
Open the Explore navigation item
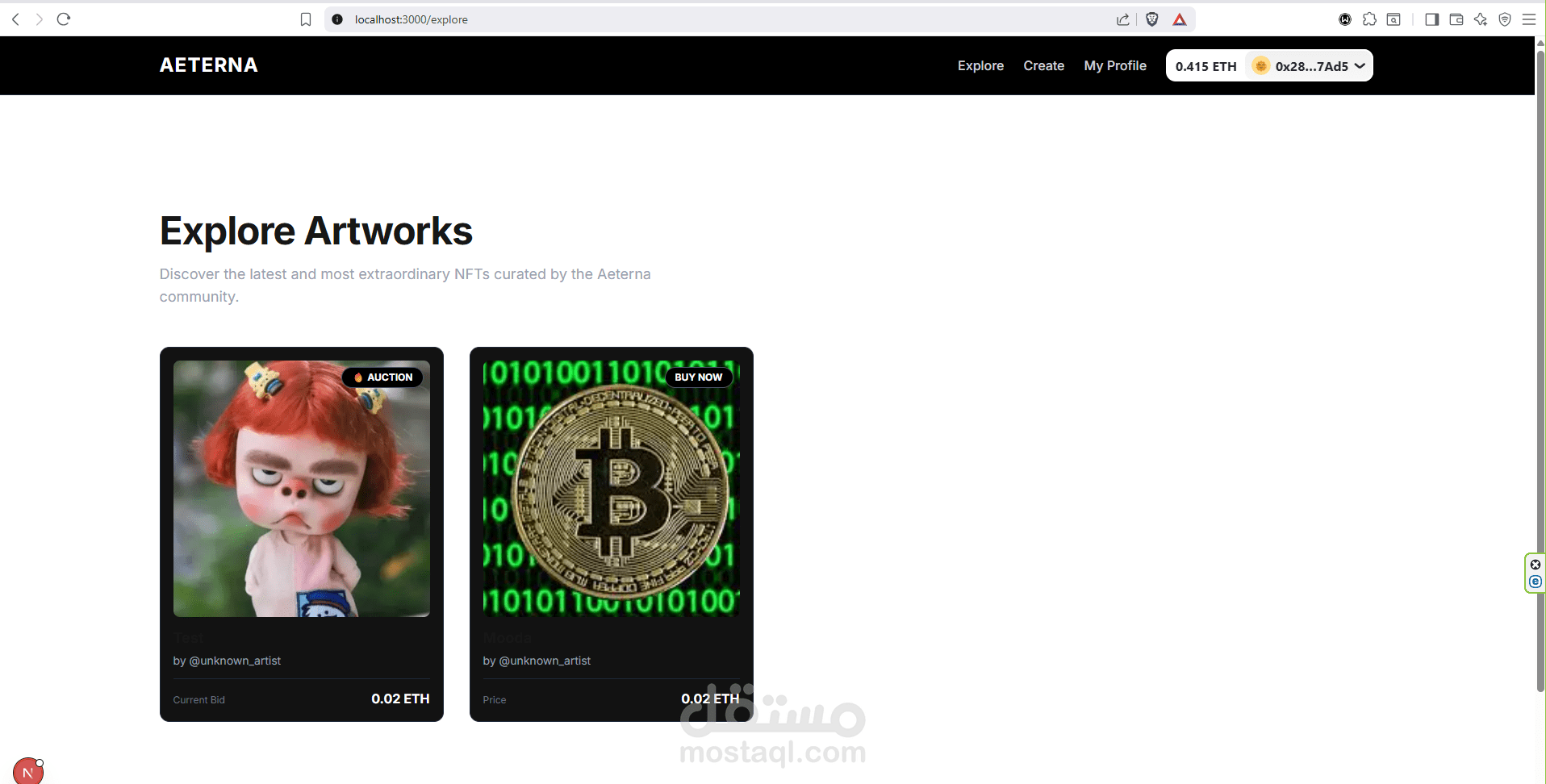[x=980, y=65]
